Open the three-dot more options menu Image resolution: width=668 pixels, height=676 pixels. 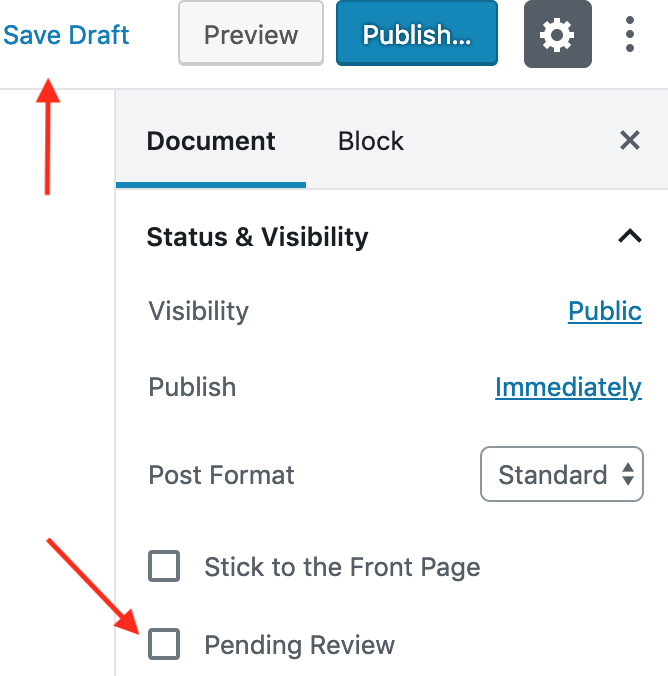[630, 36]
